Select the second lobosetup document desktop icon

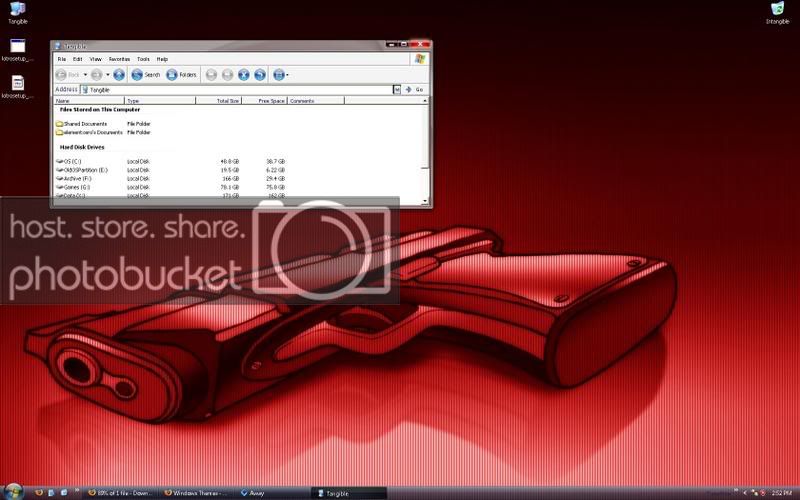17,87
